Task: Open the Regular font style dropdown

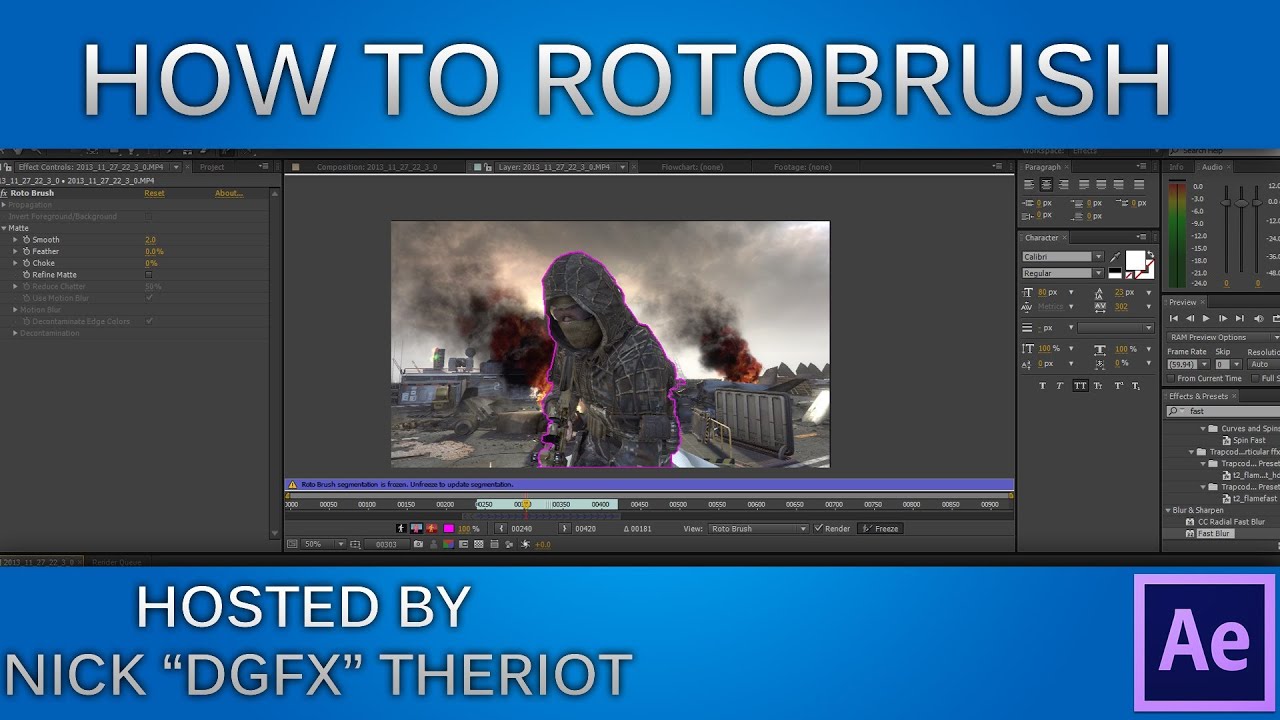Action: click(1063, 273)
